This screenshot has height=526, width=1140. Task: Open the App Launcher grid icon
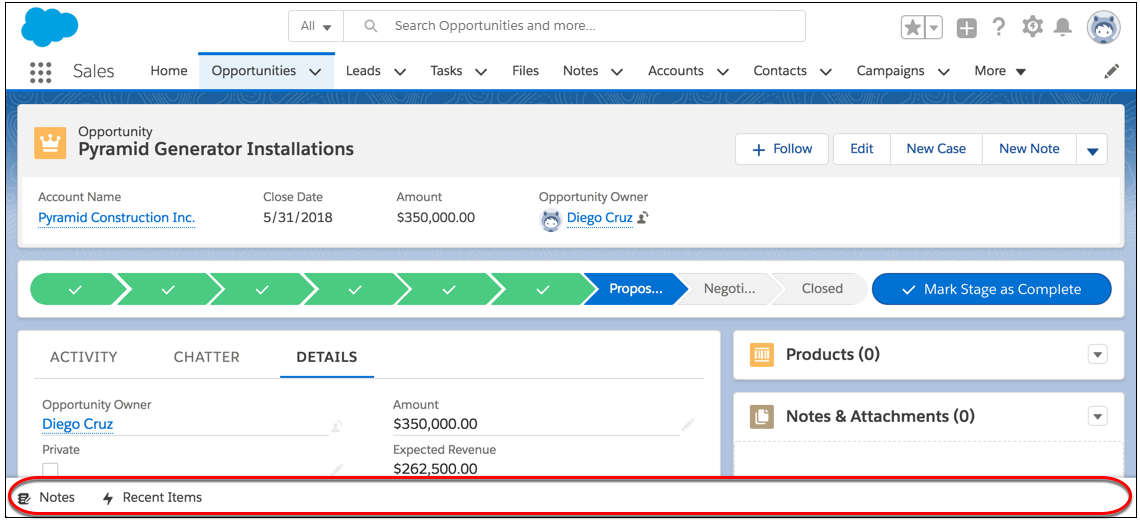point(41,71)
